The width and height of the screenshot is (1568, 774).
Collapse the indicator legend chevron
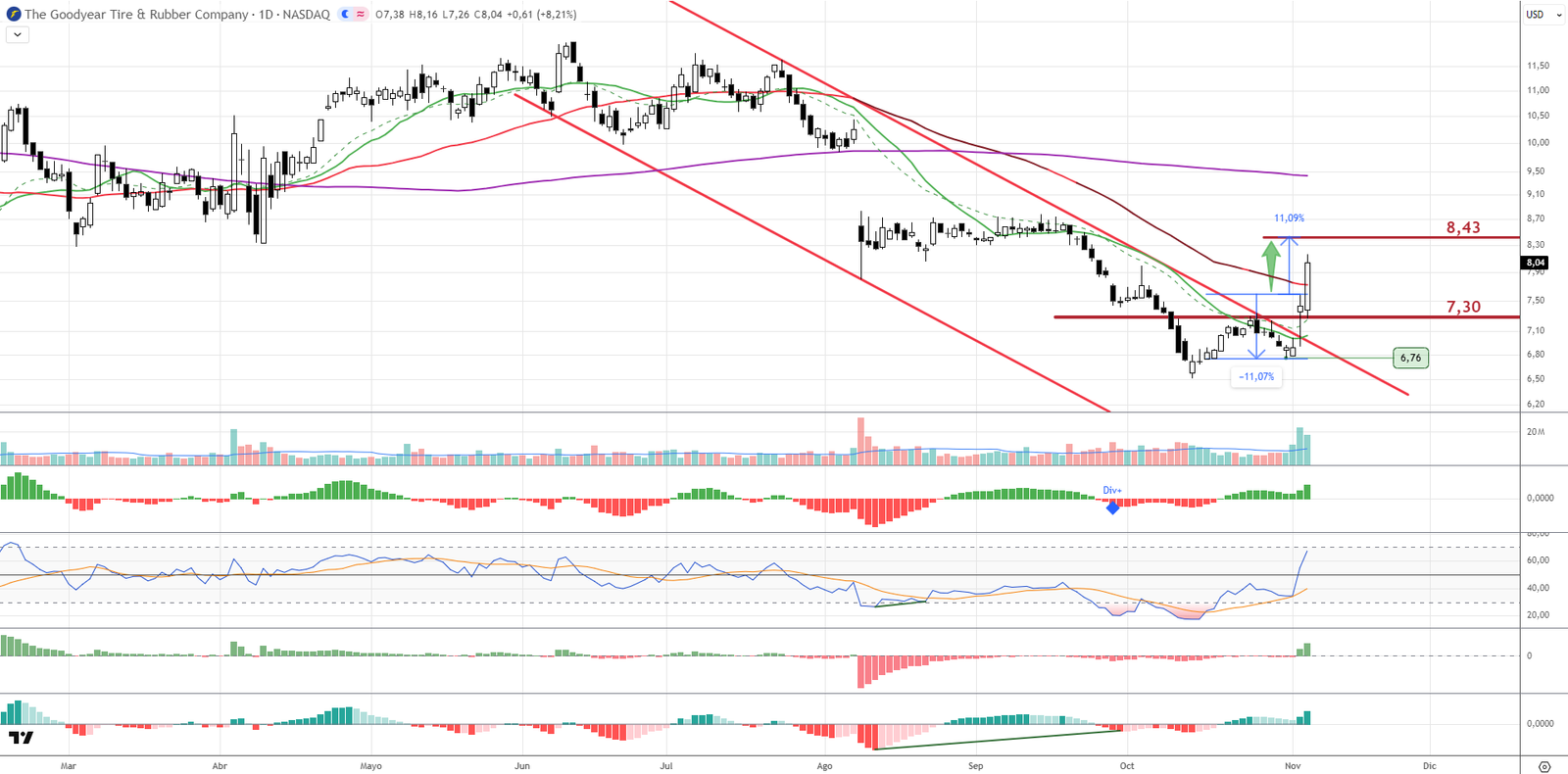[18, 34]
